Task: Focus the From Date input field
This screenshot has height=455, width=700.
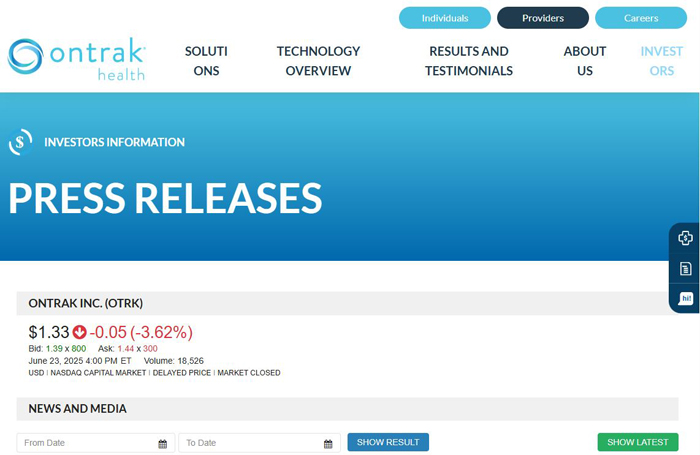Action: pos(95,443)
